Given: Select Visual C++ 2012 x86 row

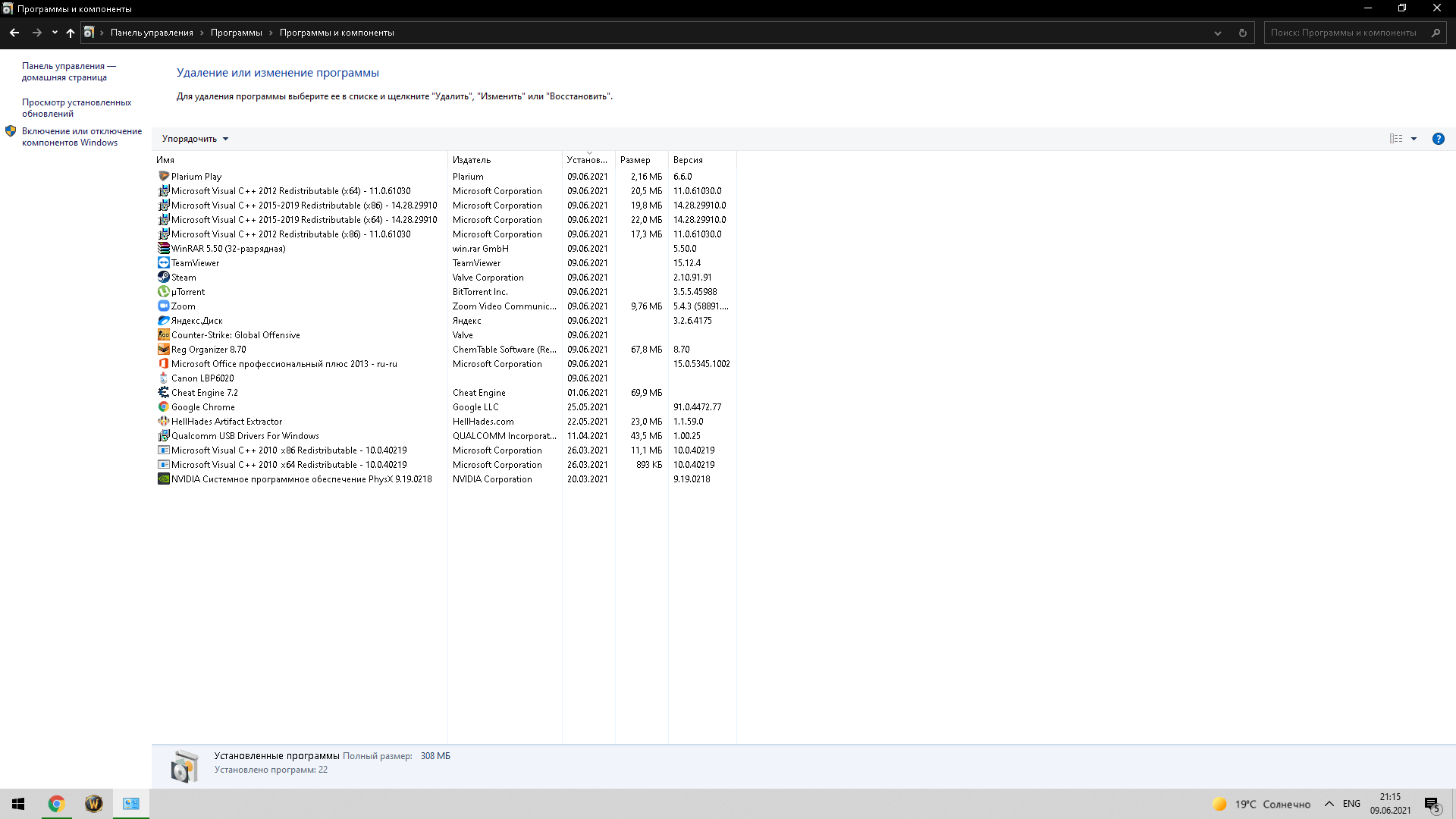Looking at the screenshot, I should click(x=444, y=234).
